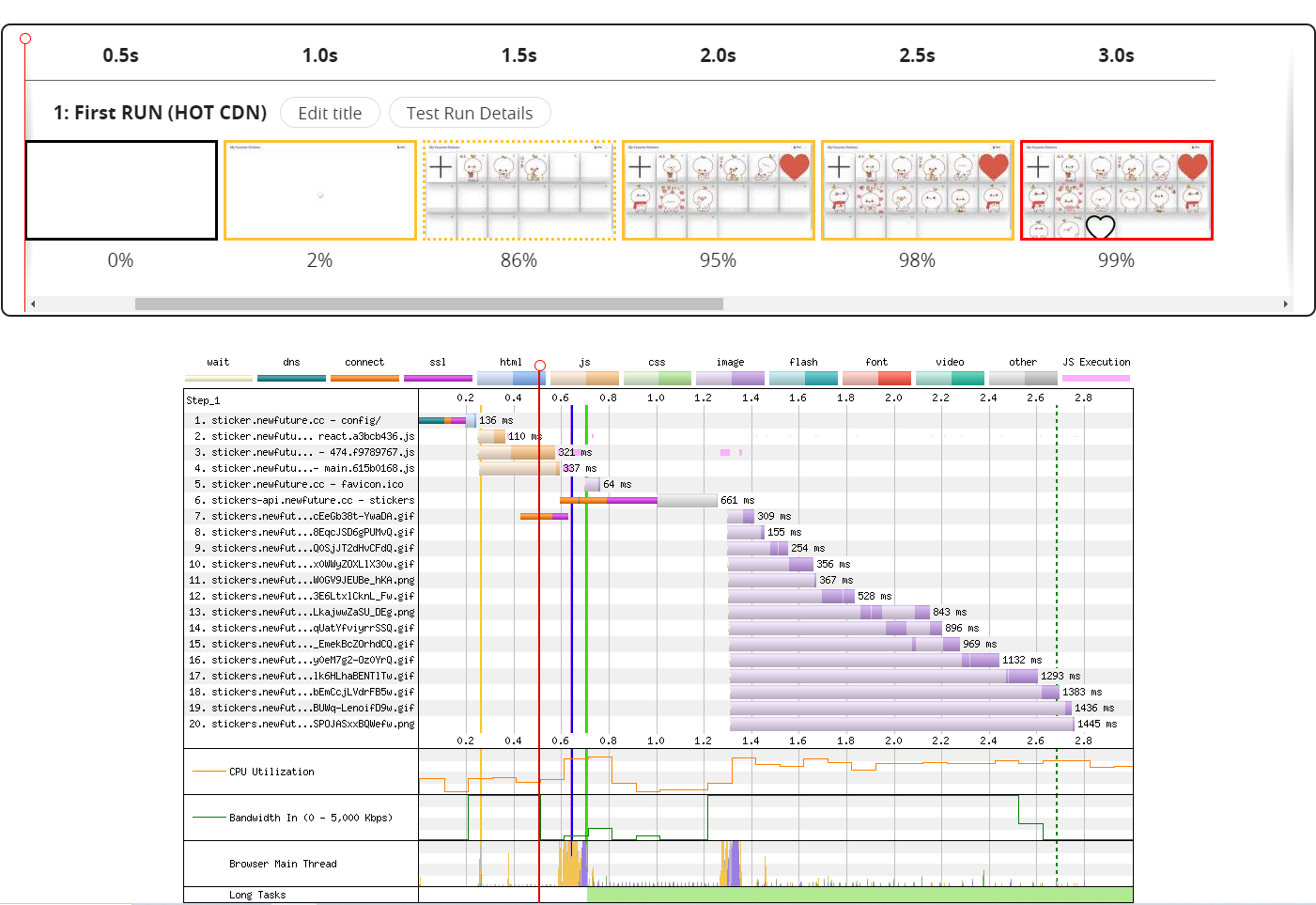Click the 136 ms bar for request 1
The width and height of the screenshot is (1316, 905).
pos(447,420)
